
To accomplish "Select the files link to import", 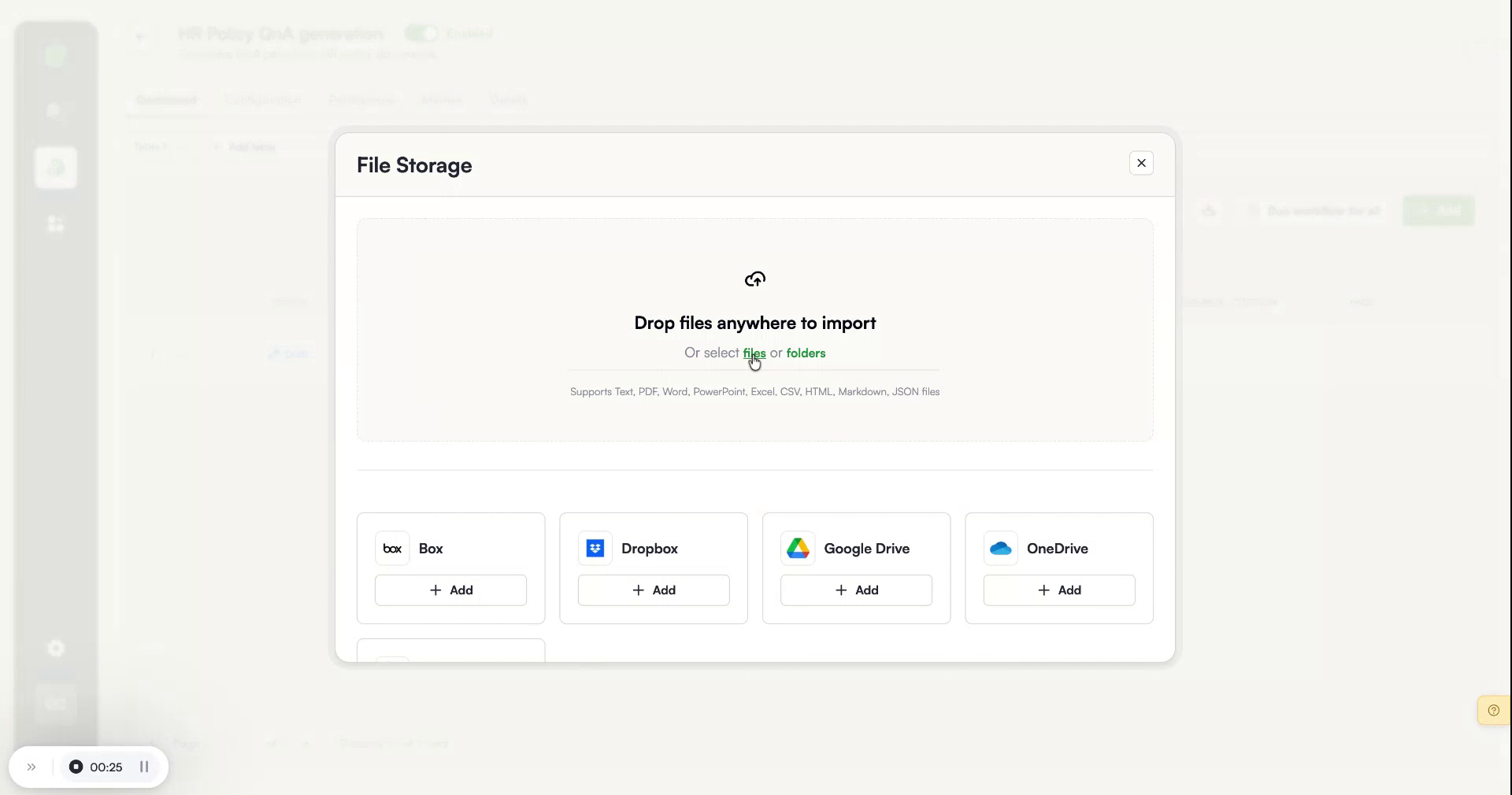I will (x=754, y=353).
